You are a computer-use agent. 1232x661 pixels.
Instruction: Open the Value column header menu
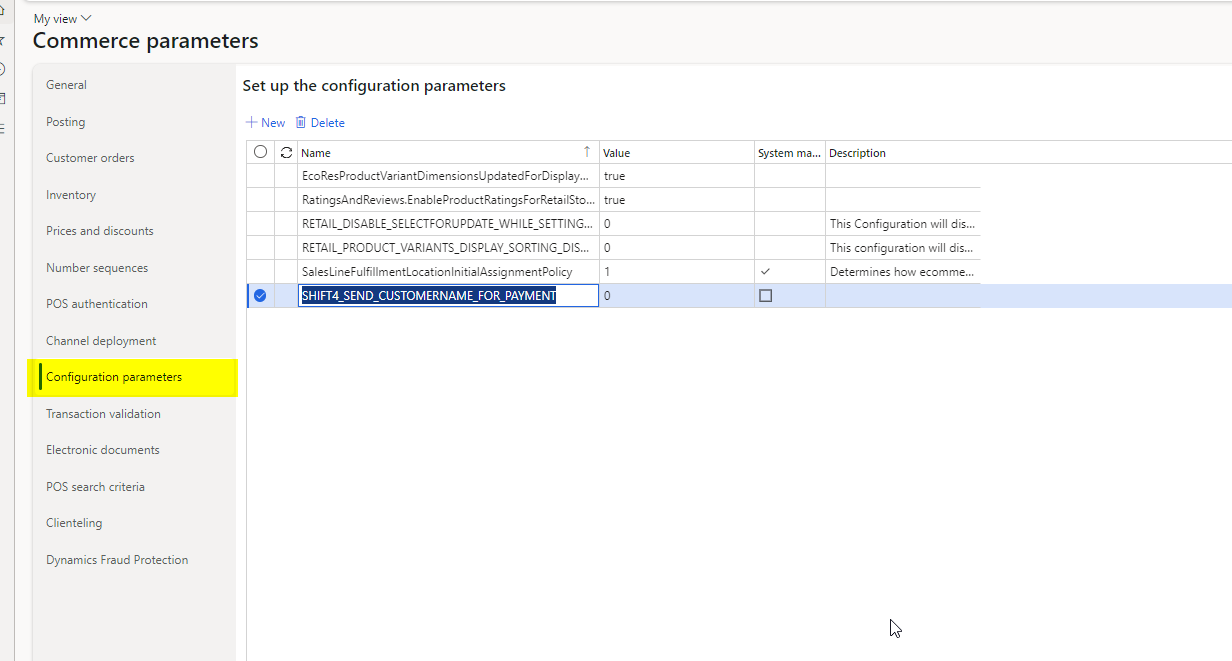tap(676, 153)
